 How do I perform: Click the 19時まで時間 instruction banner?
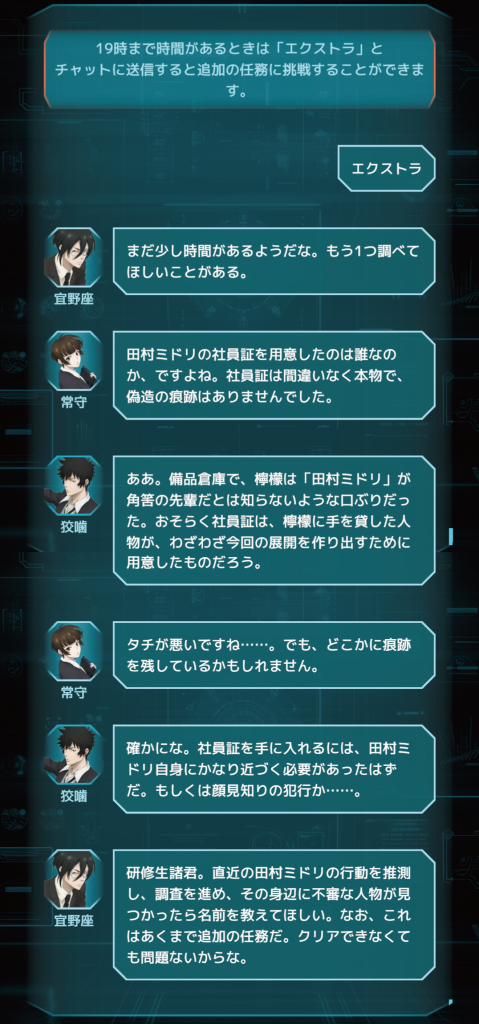pyautogui.click(x=240, y=70)
